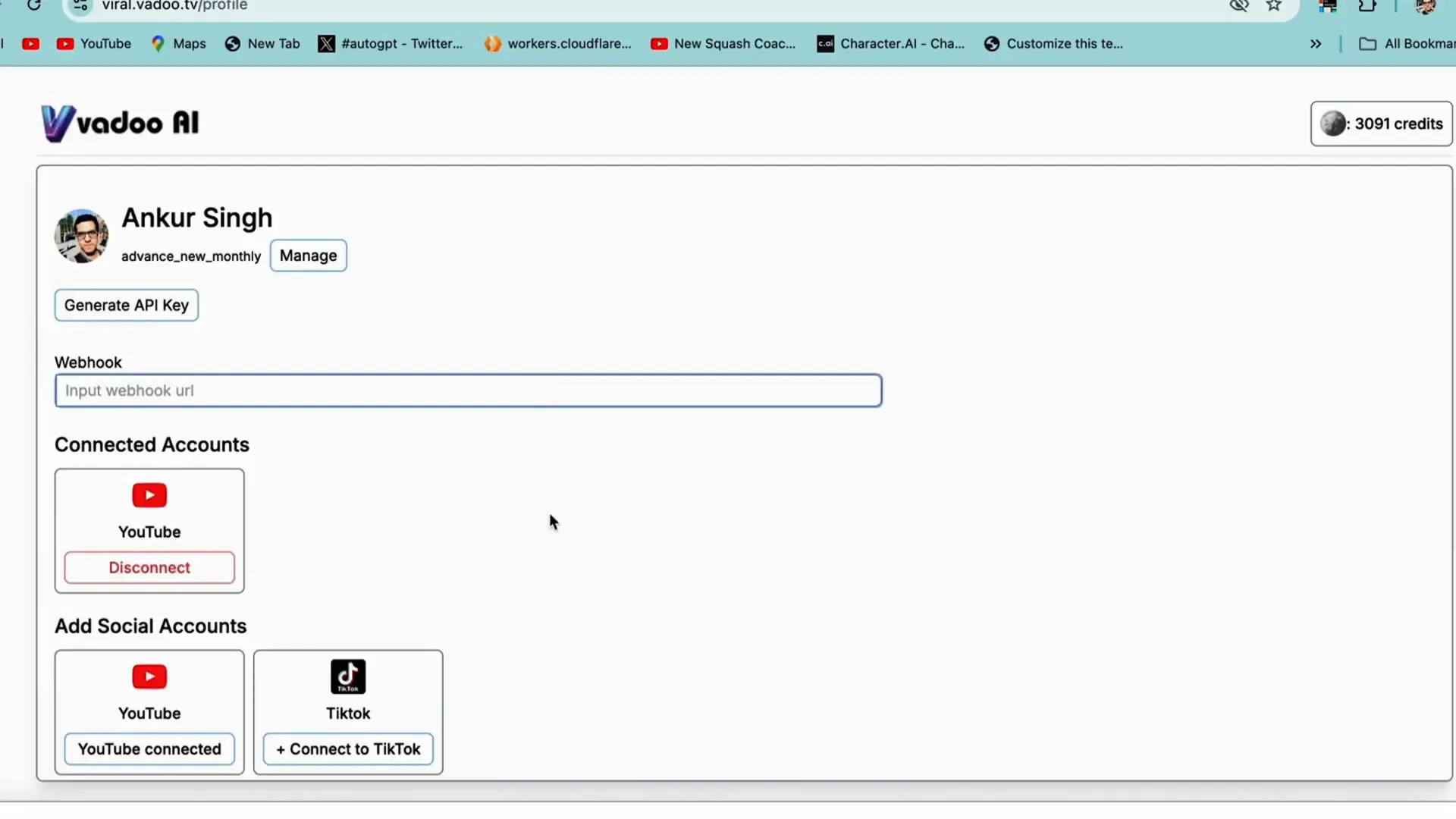1456x819 pixels.
Task: Click the 3091 credits display area
Action: pyautogui.click(x=1383, y=123)
